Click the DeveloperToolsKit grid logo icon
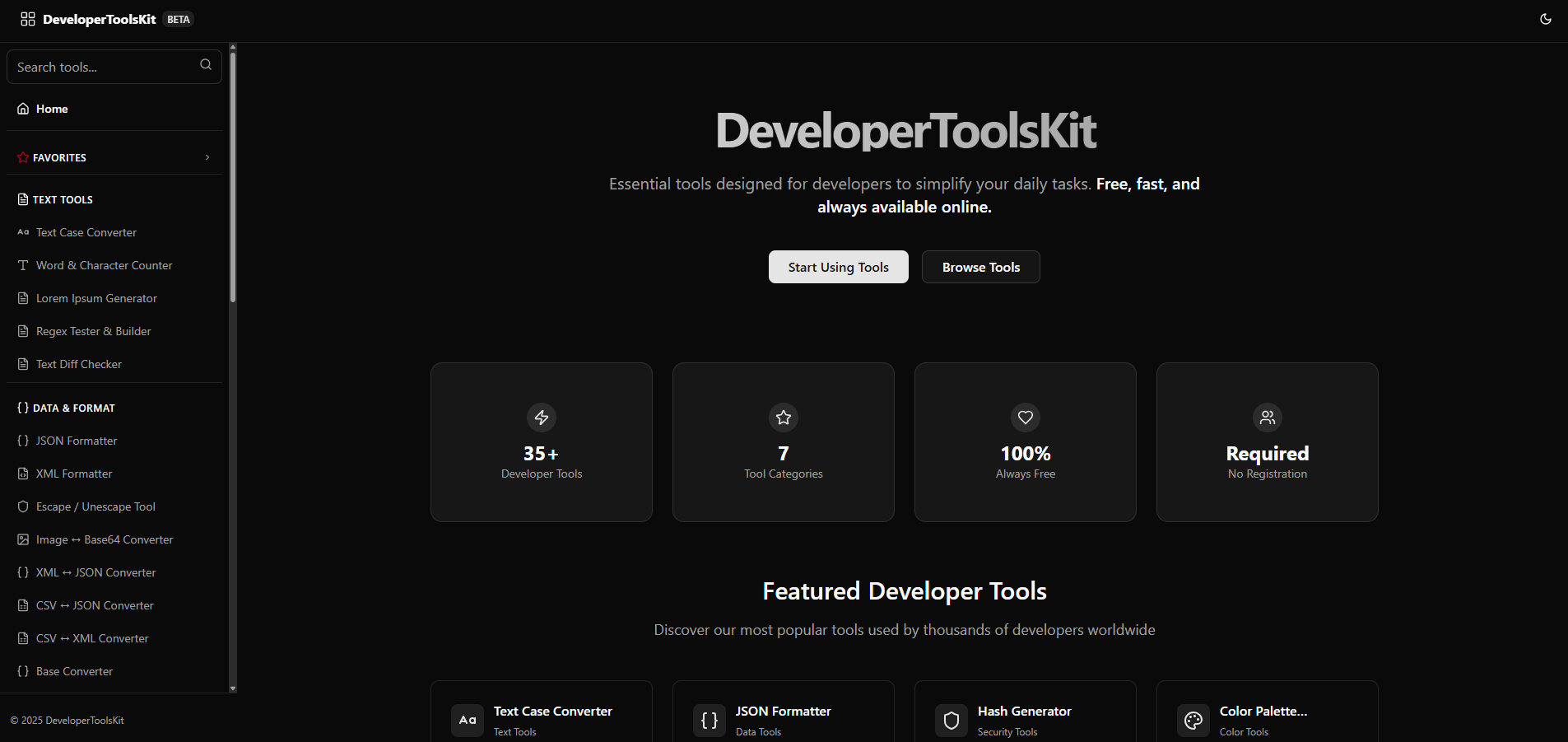Viewport: 1568px width, 742px height. click(28, 19)
